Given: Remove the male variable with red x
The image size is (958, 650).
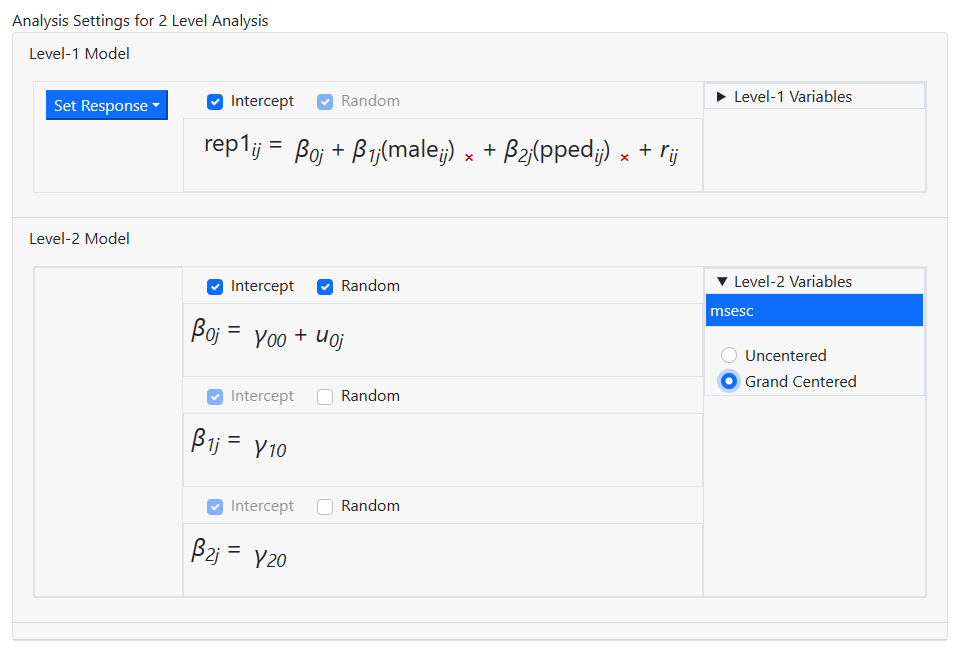Looking at the screenshot, I should (x=469, y=157).
